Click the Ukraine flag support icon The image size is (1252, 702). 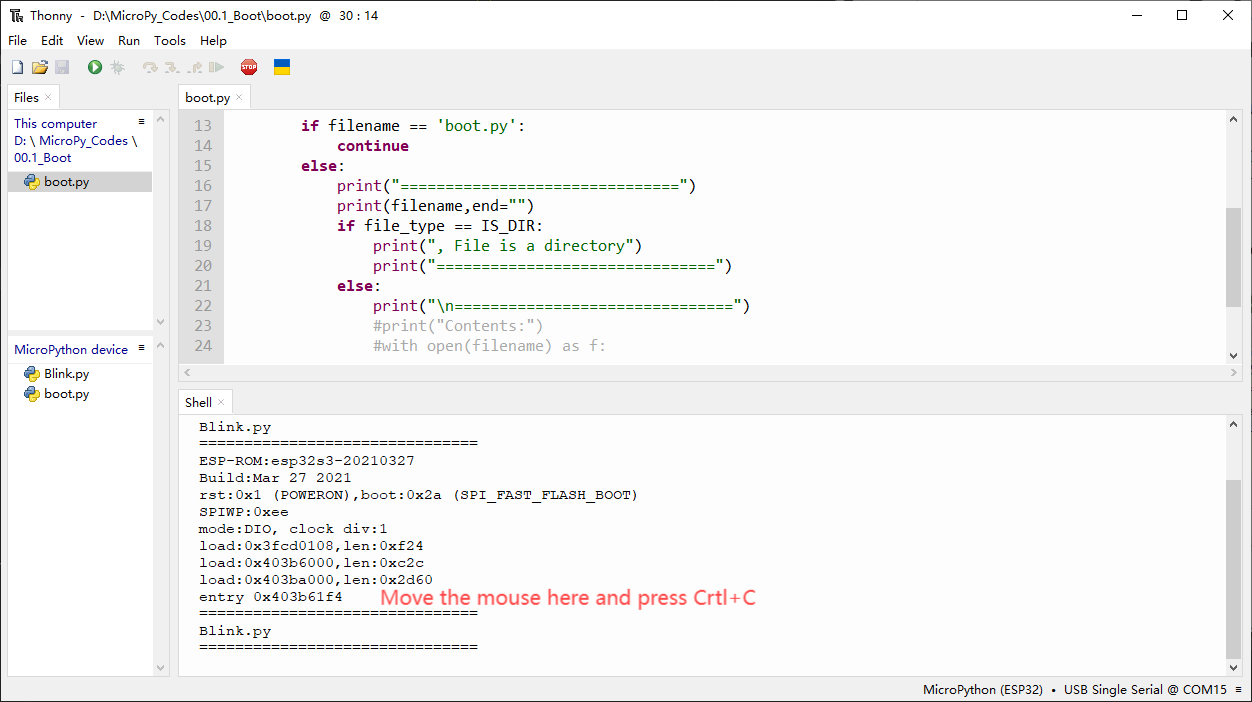(x=282, y=67)
